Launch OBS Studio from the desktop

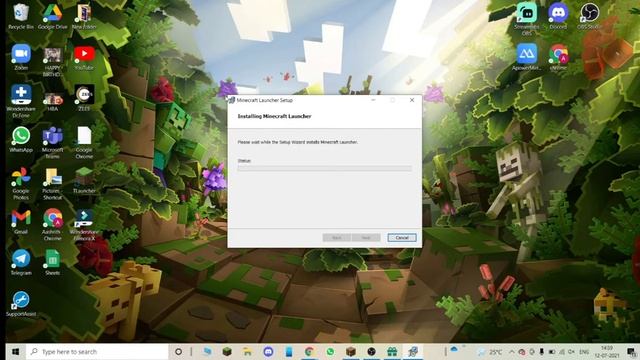(589, 16)
